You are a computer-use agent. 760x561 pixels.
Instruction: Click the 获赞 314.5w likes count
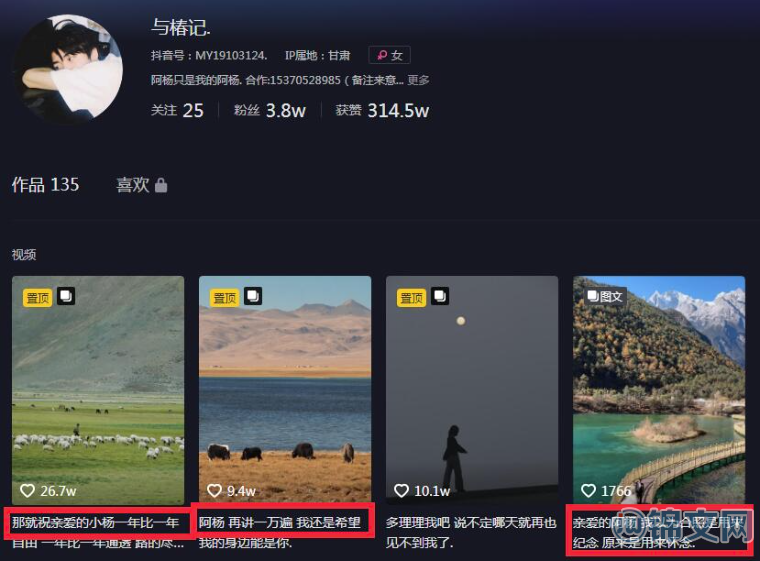click(382, 111)
